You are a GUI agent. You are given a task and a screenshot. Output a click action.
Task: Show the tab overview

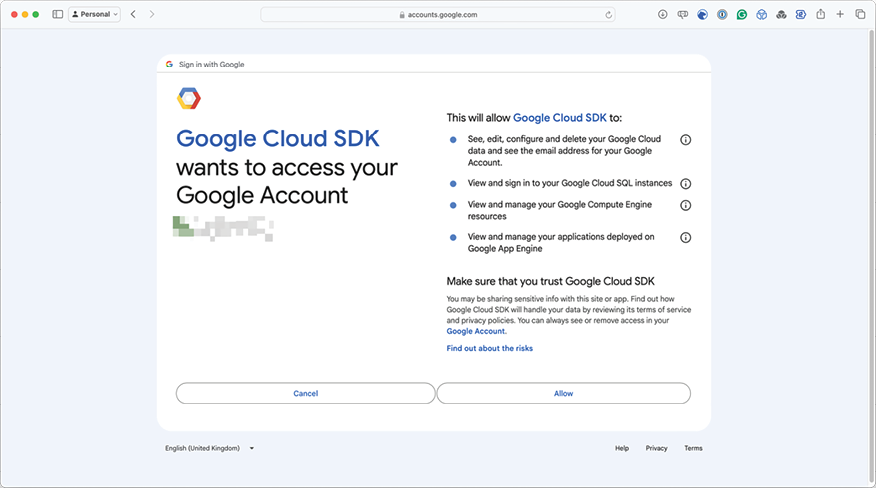click(859, 15)
